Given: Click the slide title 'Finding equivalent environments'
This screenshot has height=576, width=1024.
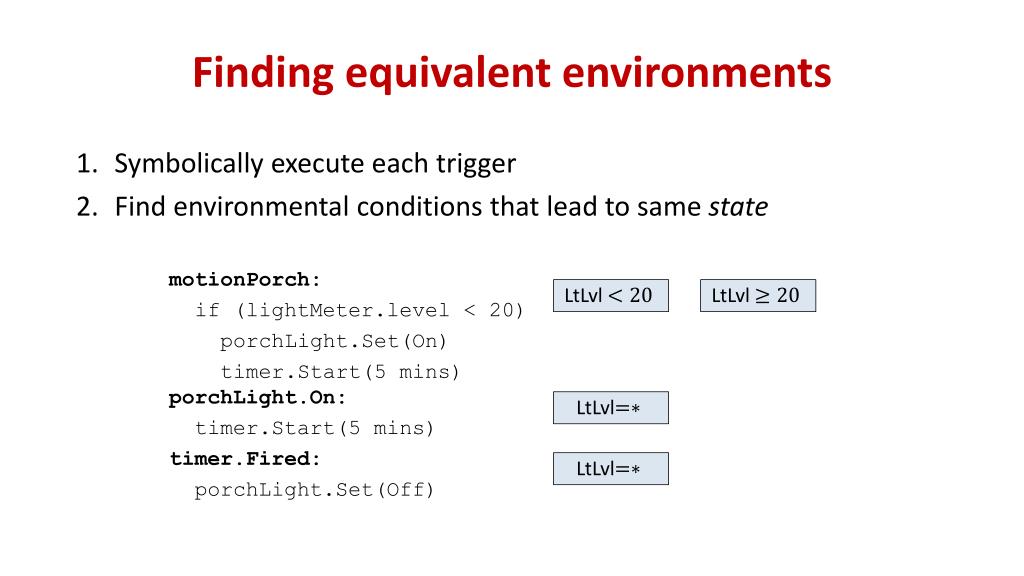Looking at the screenshot, I should pos(511,73).
